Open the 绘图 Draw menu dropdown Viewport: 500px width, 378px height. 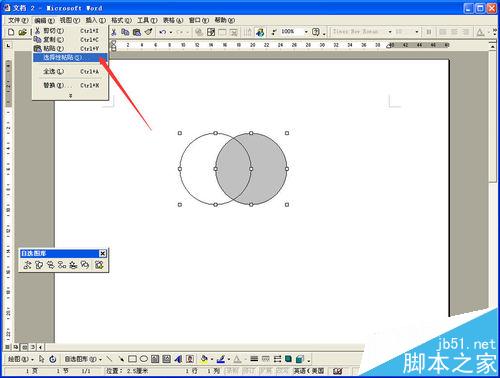click(20, 359)
